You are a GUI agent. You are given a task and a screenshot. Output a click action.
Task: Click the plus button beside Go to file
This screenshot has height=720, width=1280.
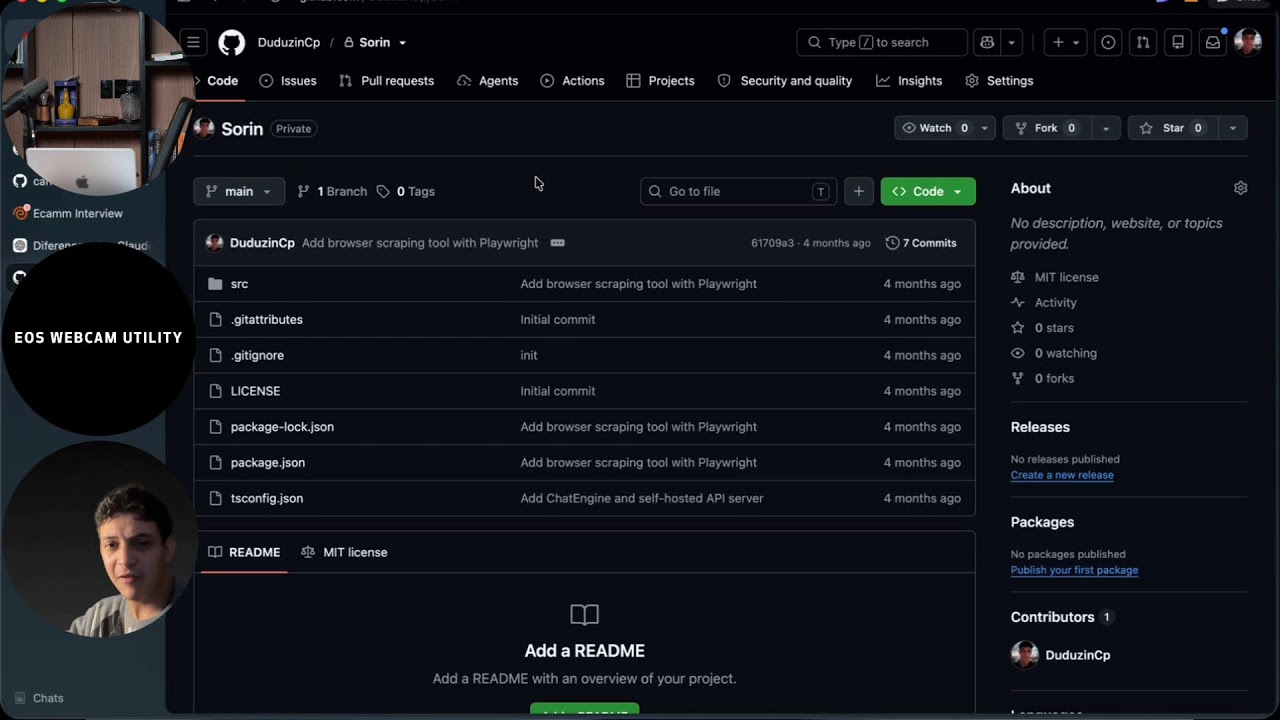859,191
